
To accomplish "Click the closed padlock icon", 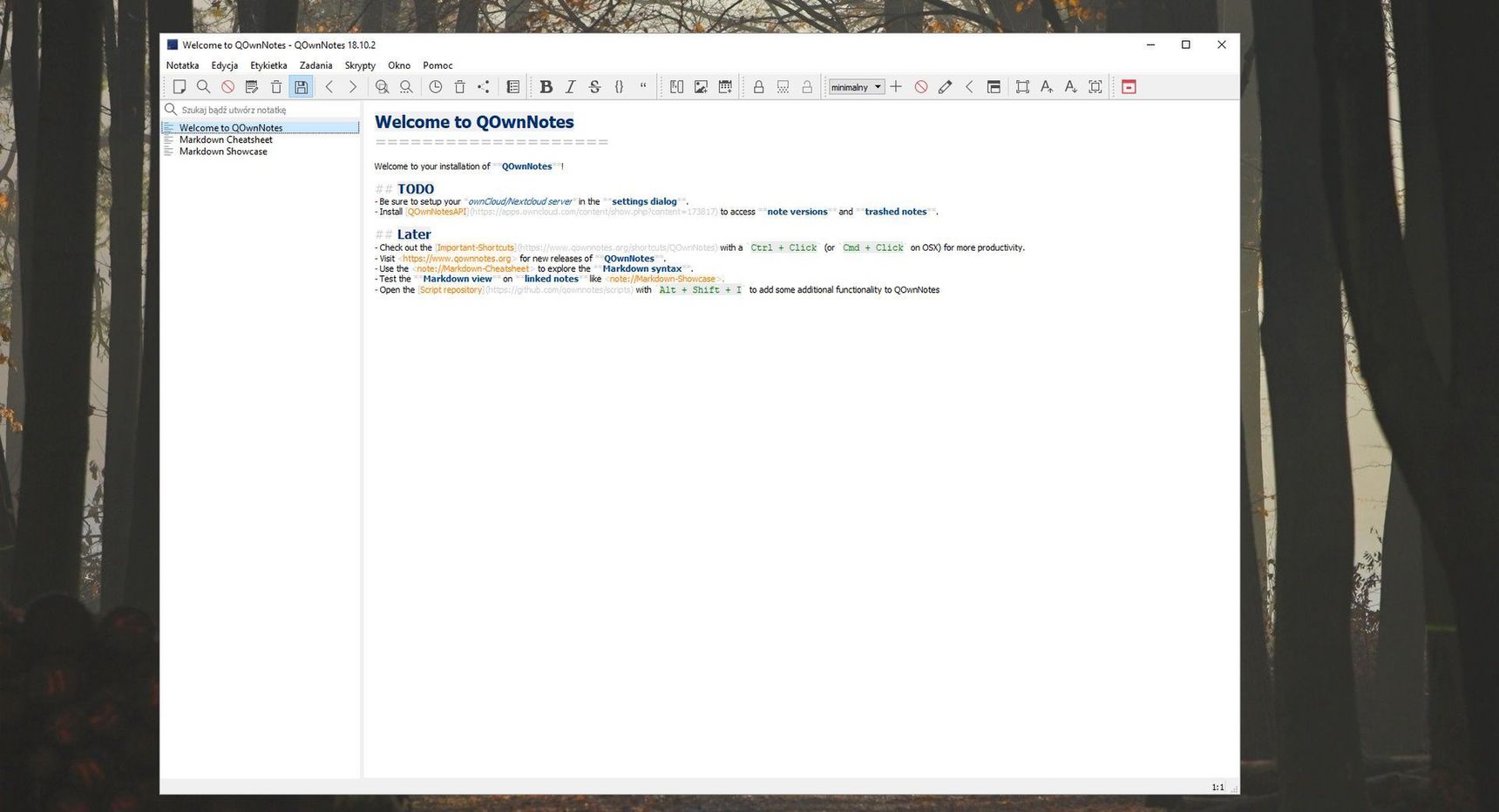I will [x=759, y=87].
